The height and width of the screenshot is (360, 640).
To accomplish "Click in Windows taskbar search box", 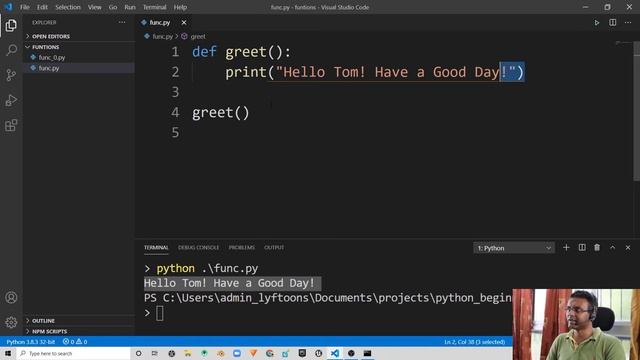I will click(73, 353).
